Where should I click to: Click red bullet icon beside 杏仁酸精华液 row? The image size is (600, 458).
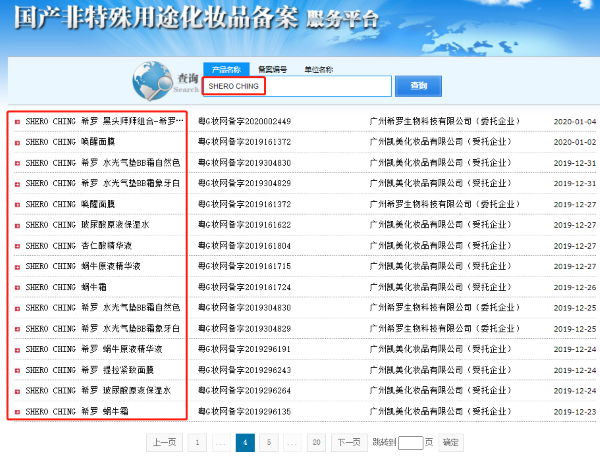tap(17, 245)
